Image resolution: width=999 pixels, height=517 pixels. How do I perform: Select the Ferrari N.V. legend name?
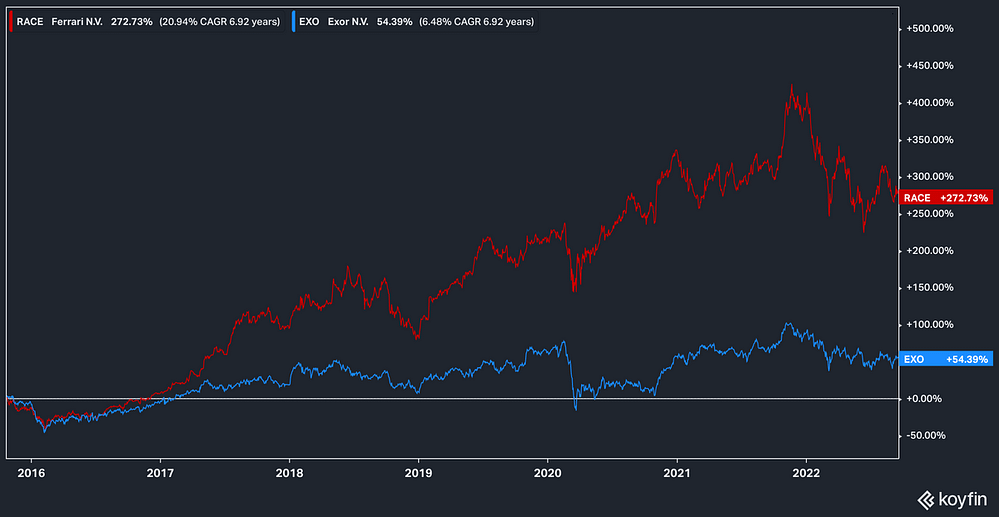(x=77, y=22)
